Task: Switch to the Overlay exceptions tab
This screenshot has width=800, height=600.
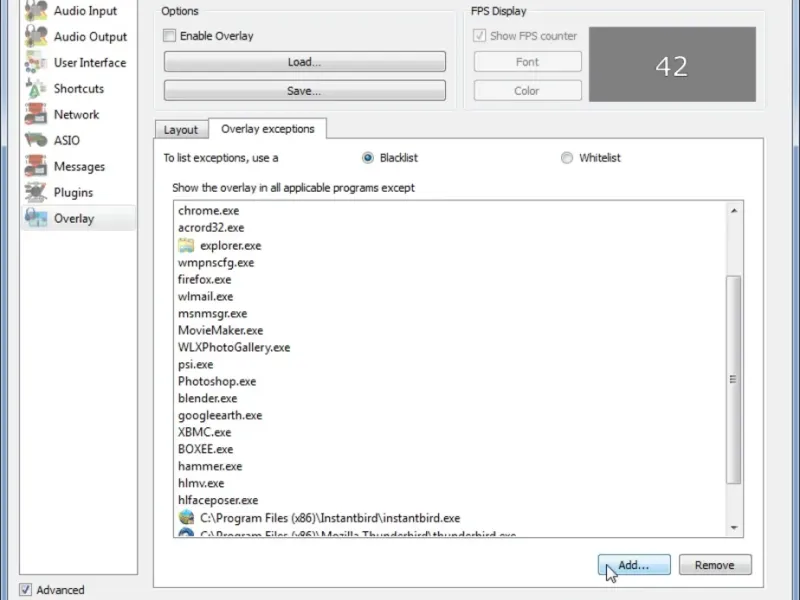Action: (268, 129)
